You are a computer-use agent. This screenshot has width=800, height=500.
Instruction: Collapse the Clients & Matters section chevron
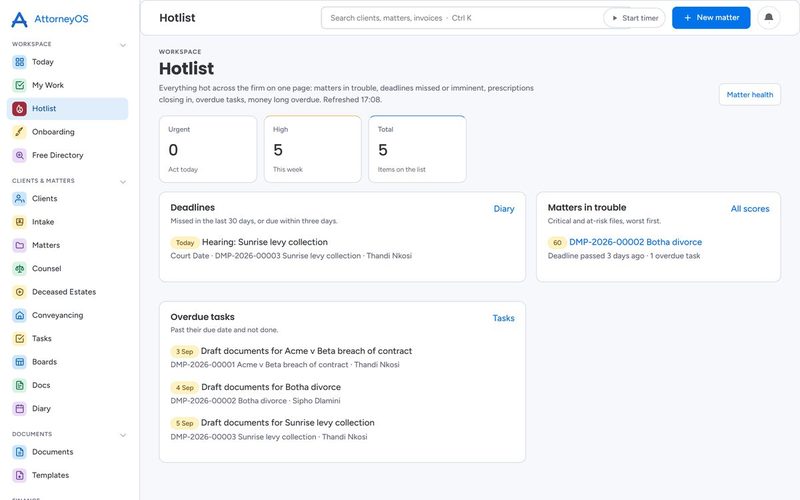click(123, 182)
